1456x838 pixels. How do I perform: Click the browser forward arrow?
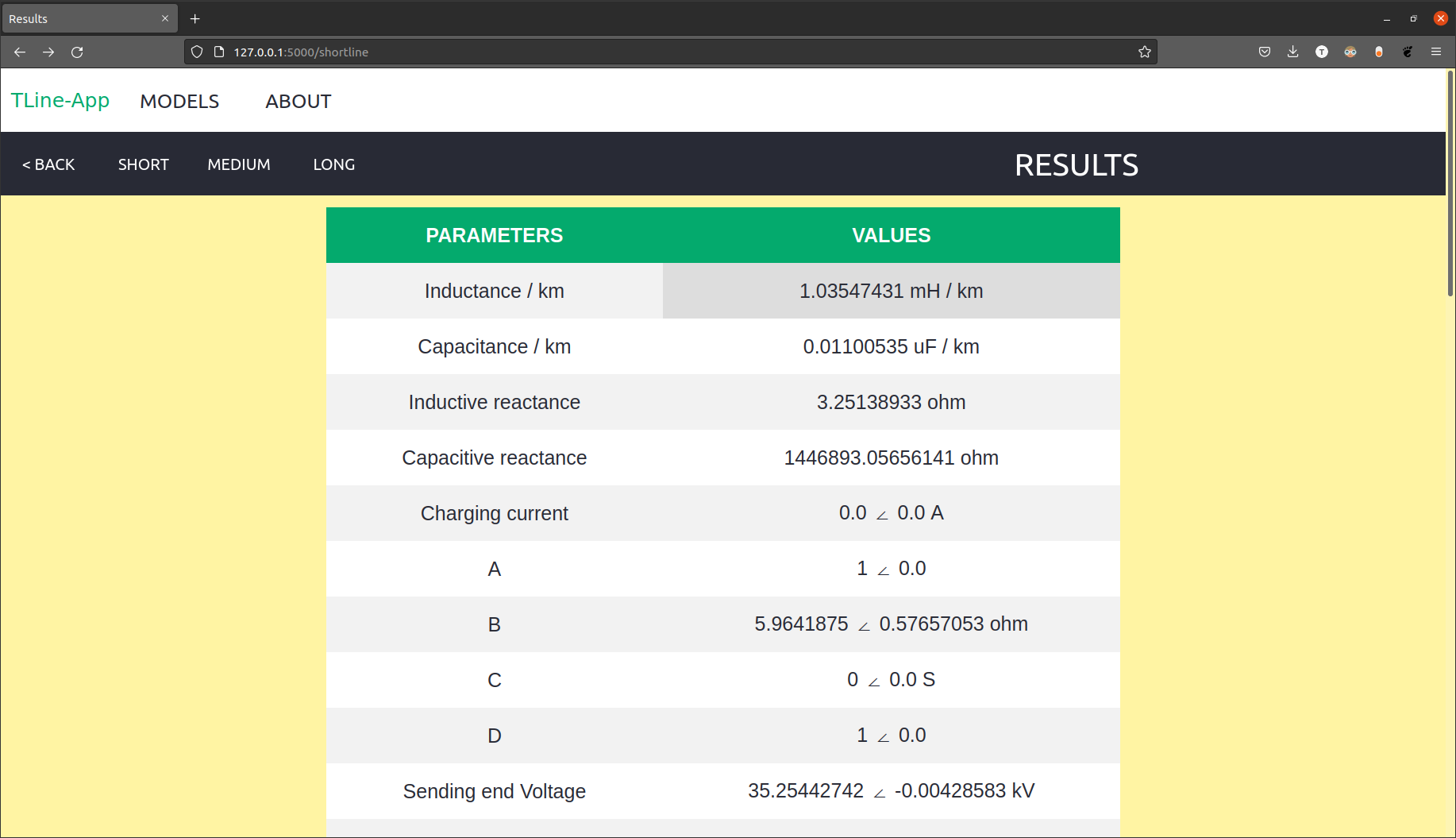coord(48,52)
